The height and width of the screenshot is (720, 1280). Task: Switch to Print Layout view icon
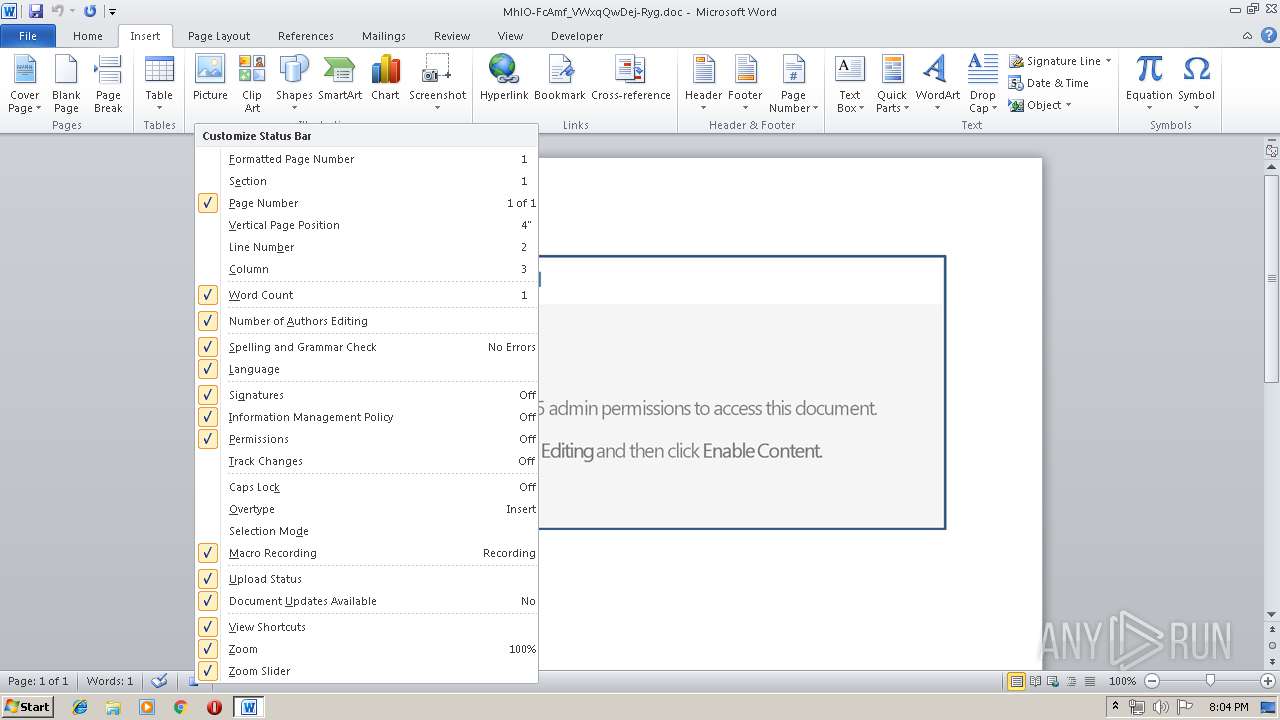[1016, 681]
